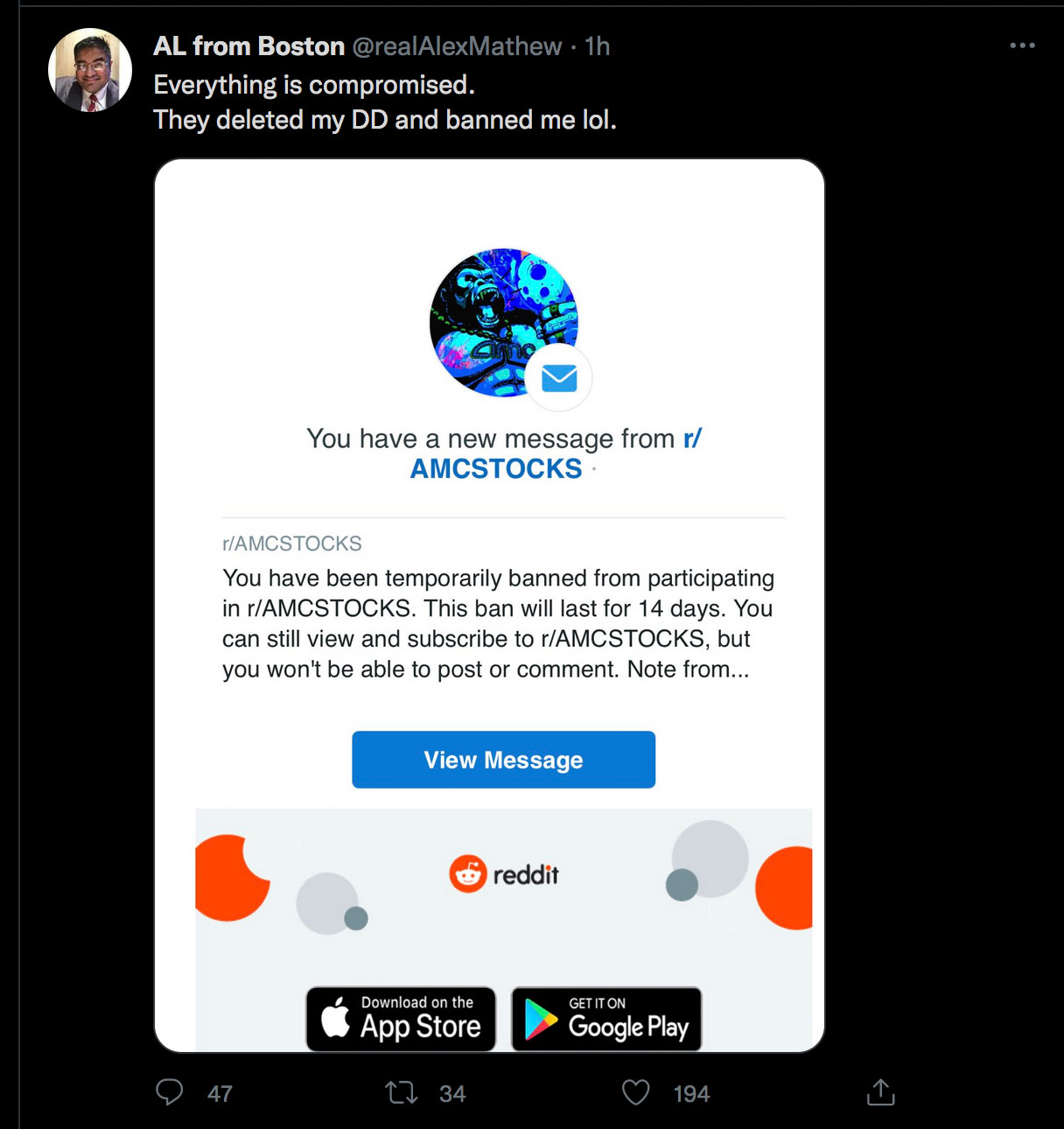
Task: Click the reply speech bubble icon
Action: click(x=170, y=1092)
